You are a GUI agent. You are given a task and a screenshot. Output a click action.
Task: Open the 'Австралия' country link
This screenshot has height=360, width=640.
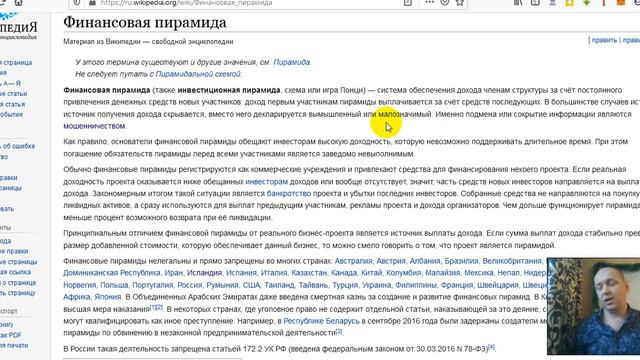pos(353,261)
